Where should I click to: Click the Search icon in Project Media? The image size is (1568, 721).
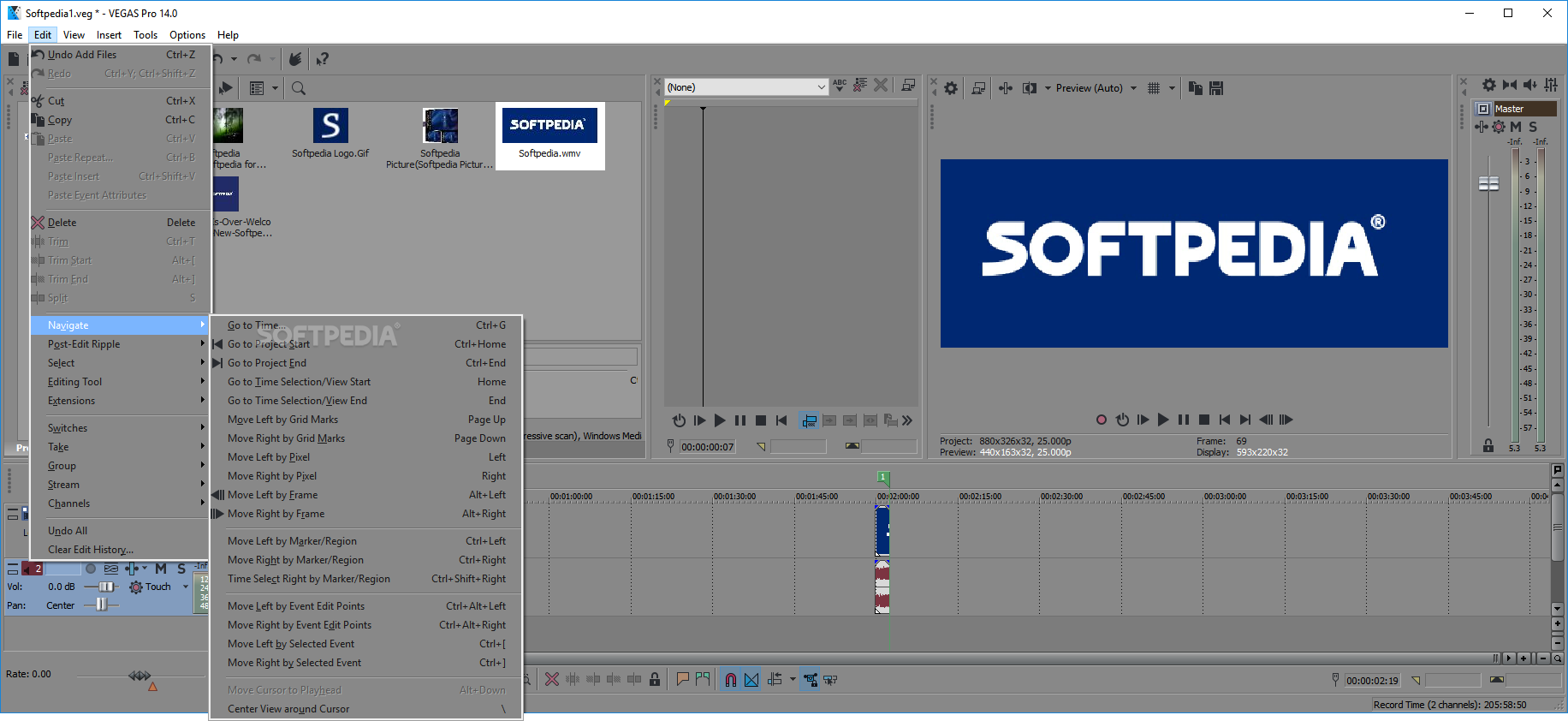(299, 88)
